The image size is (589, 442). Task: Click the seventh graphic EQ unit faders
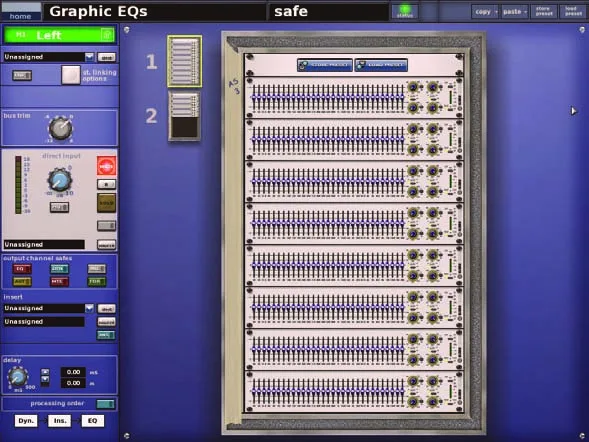(328, 350)
